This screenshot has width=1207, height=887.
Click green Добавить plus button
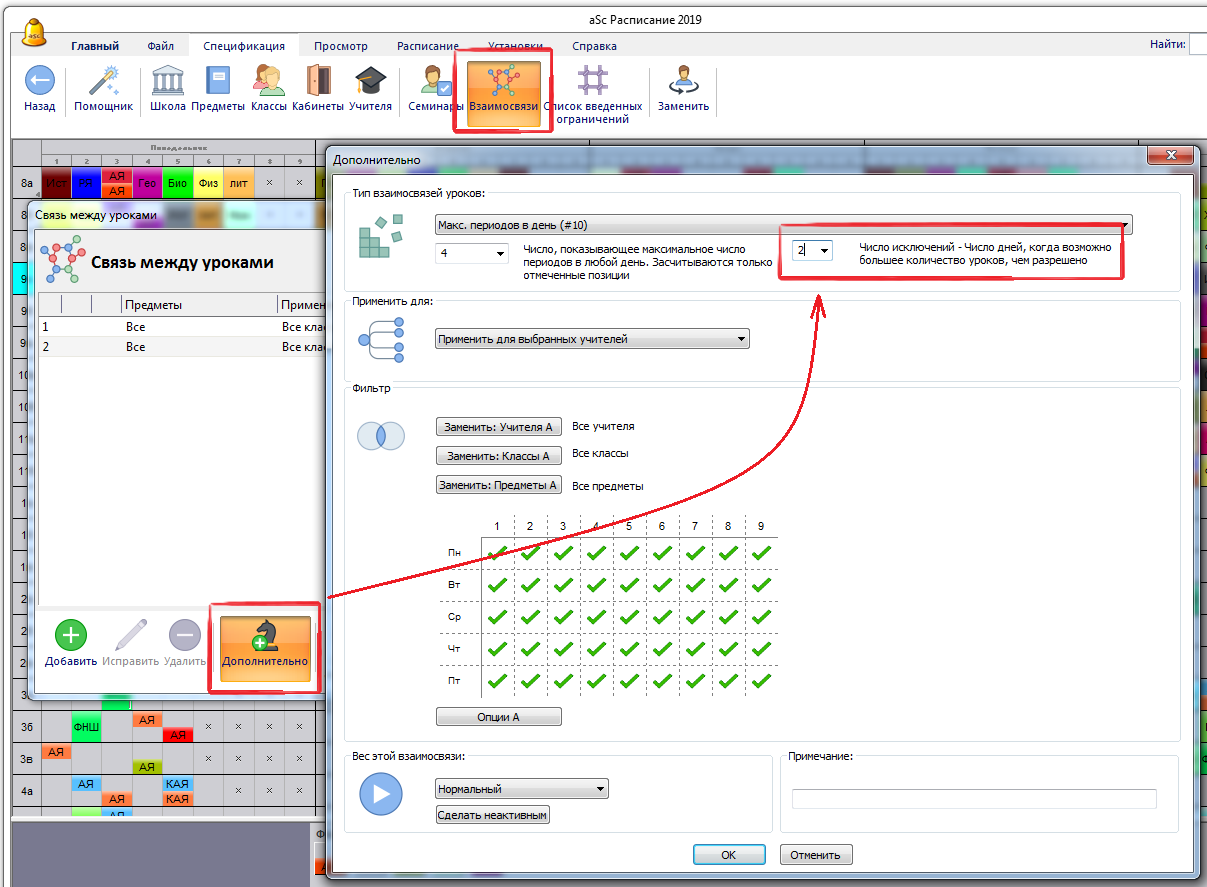70,636
